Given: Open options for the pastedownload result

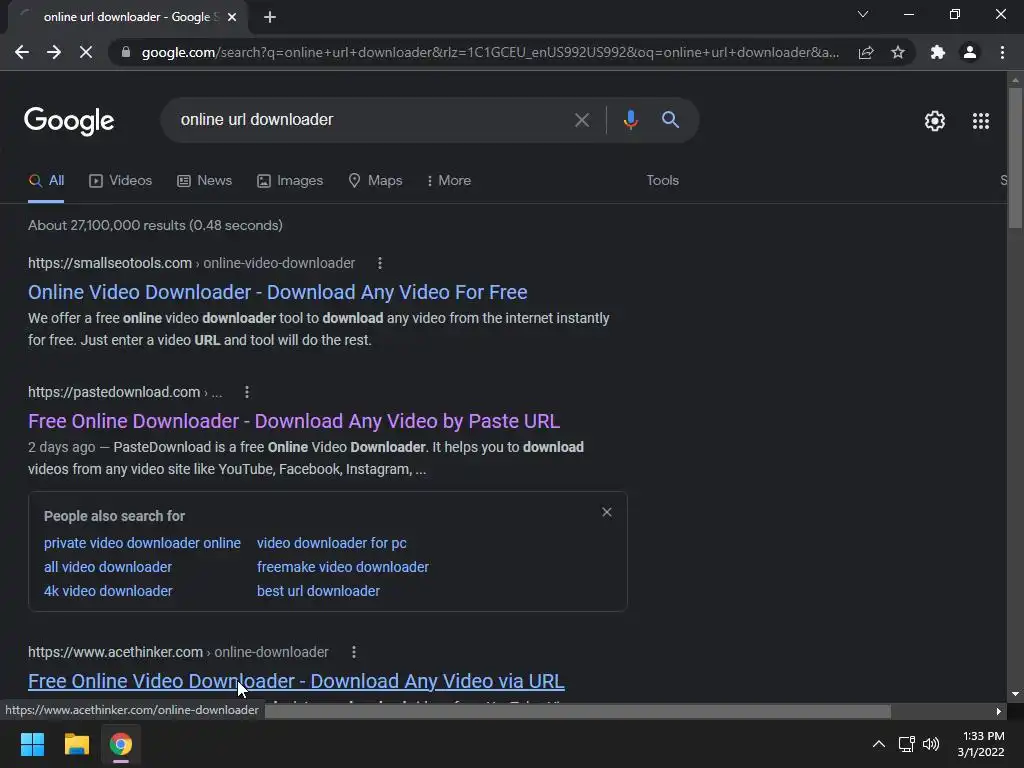Looking at the screenshot, I should 246,392.
